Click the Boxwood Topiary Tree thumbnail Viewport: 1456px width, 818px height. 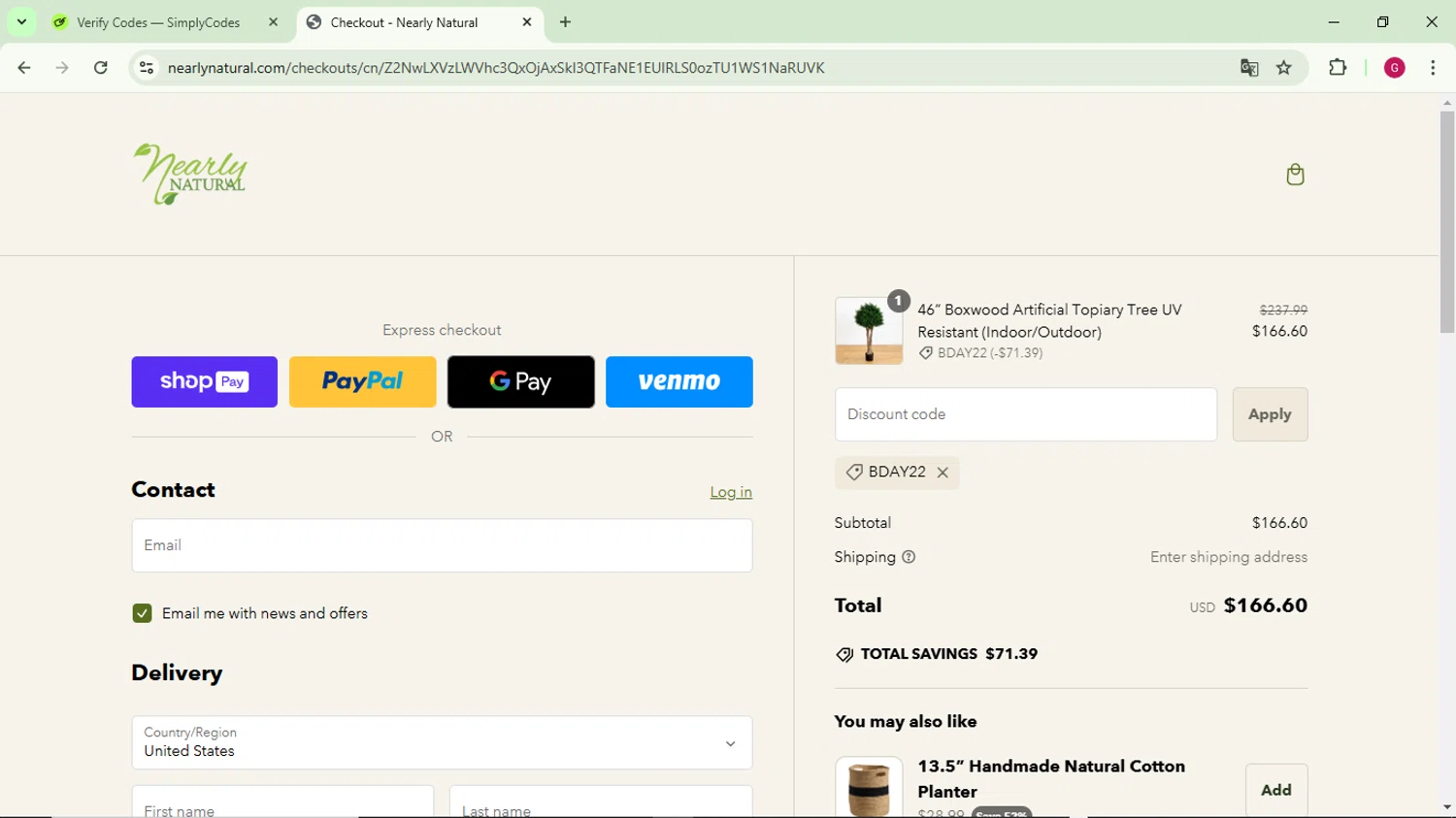tap(869, 331)
